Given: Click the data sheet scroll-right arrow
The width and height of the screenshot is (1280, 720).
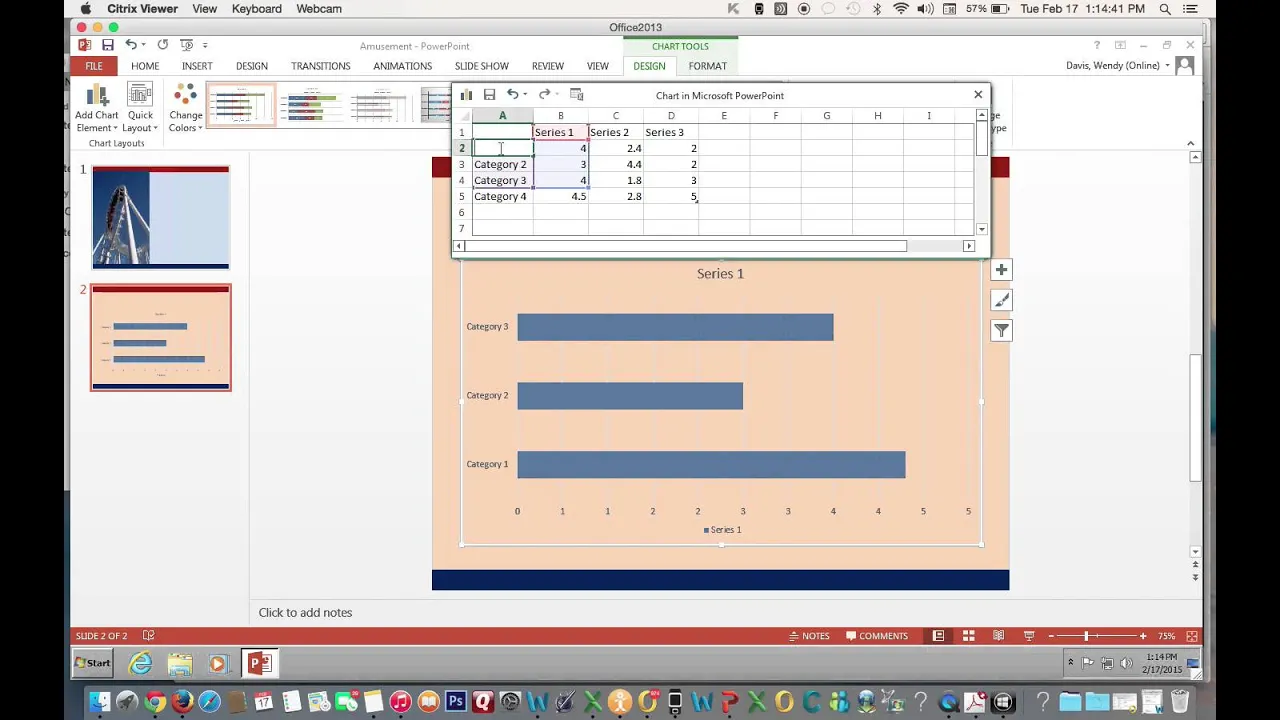Looking at the screenshot, I should pyautogui.click(x=968, y=246).
